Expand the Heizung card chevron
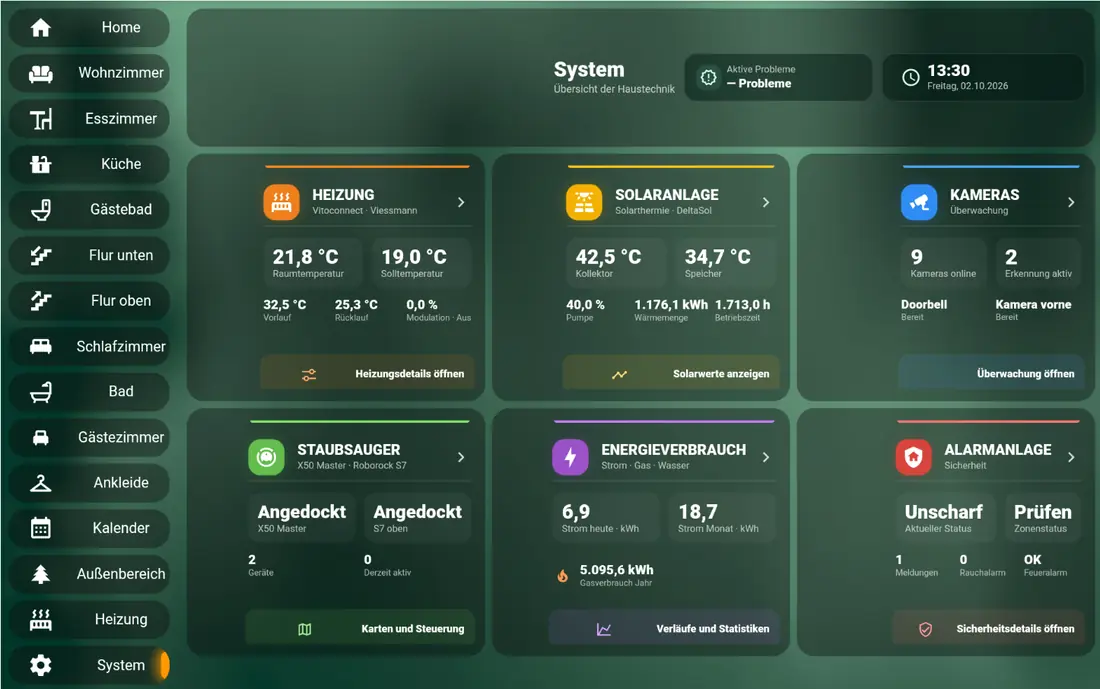Viewport: 1100px width, 689px height. 461,202
